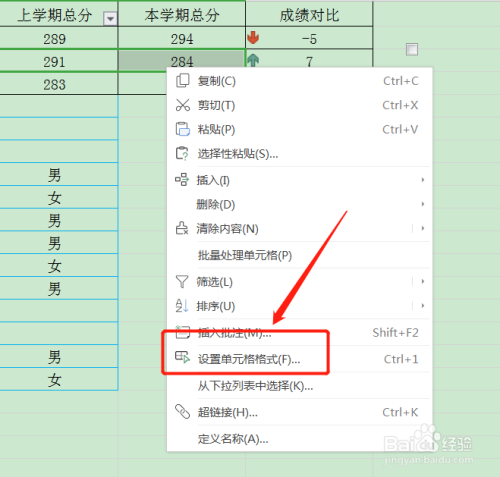This screenshot has width=500, height=477.
Task: Select the highlighted cell containing 284
Action: coord(182,59)
